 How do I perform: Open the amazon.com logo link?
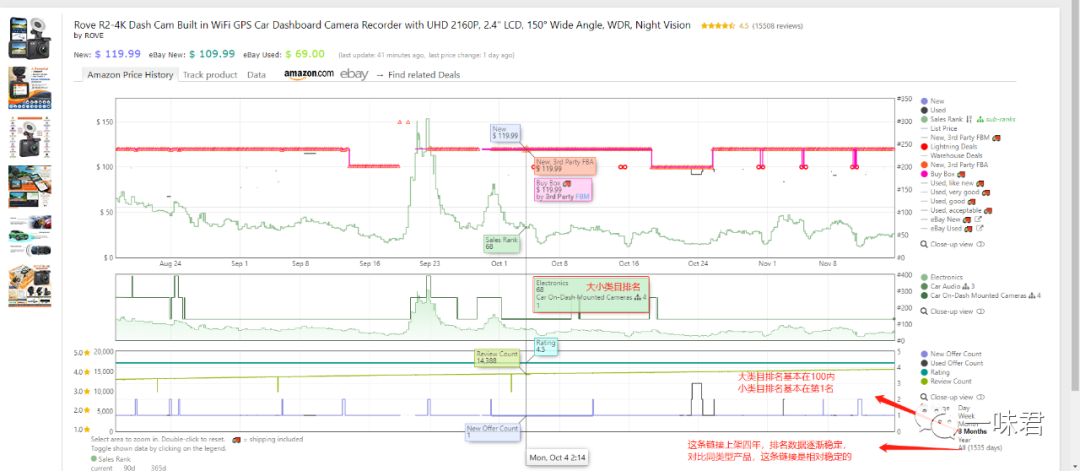coord(309,74)
